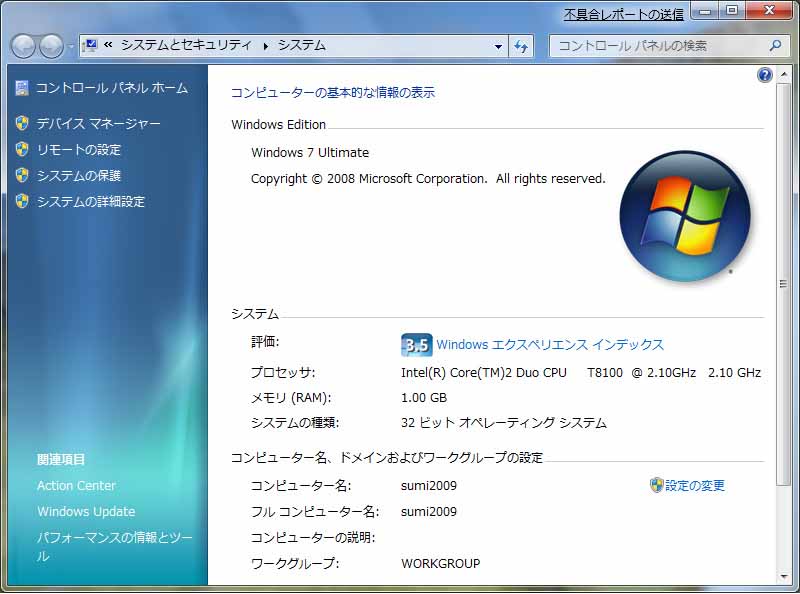
Task: Click the shield icon beside リモートの設定
Action: click(x=22, y=150)
